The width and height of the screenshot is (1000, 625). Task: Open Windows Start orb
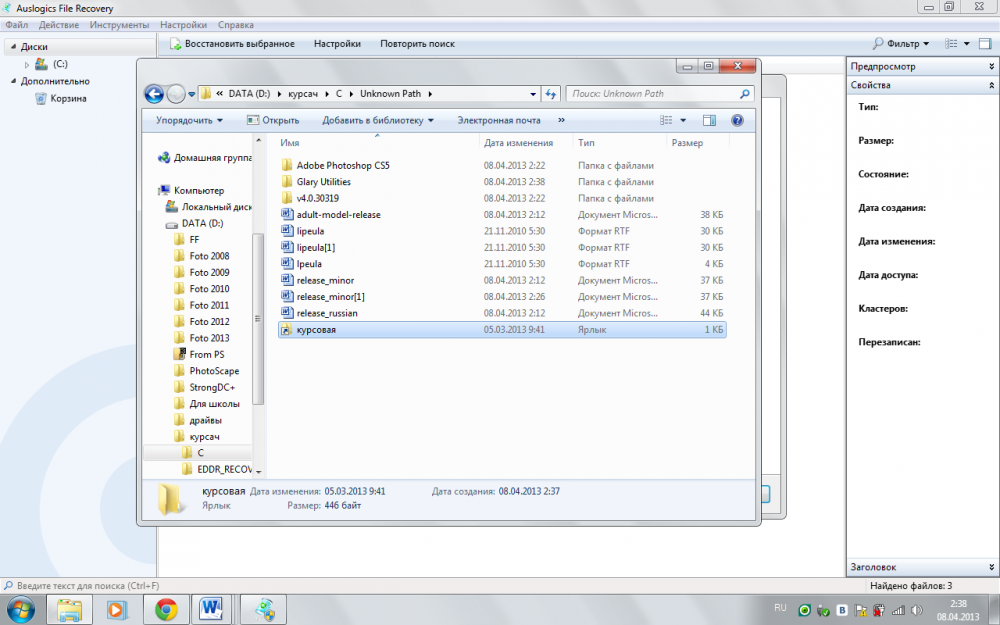(21, 610)
